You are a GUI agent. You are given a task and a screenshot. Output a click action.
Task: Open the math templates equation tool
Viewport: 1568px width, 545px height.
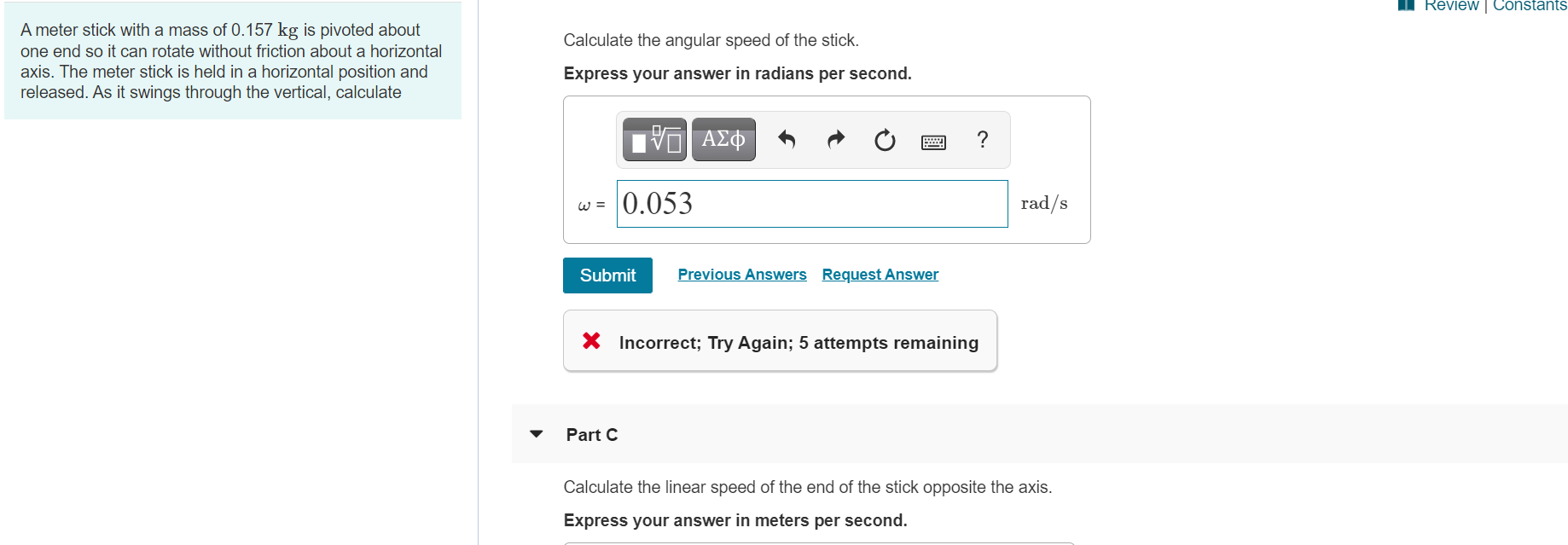coord(653,139)
